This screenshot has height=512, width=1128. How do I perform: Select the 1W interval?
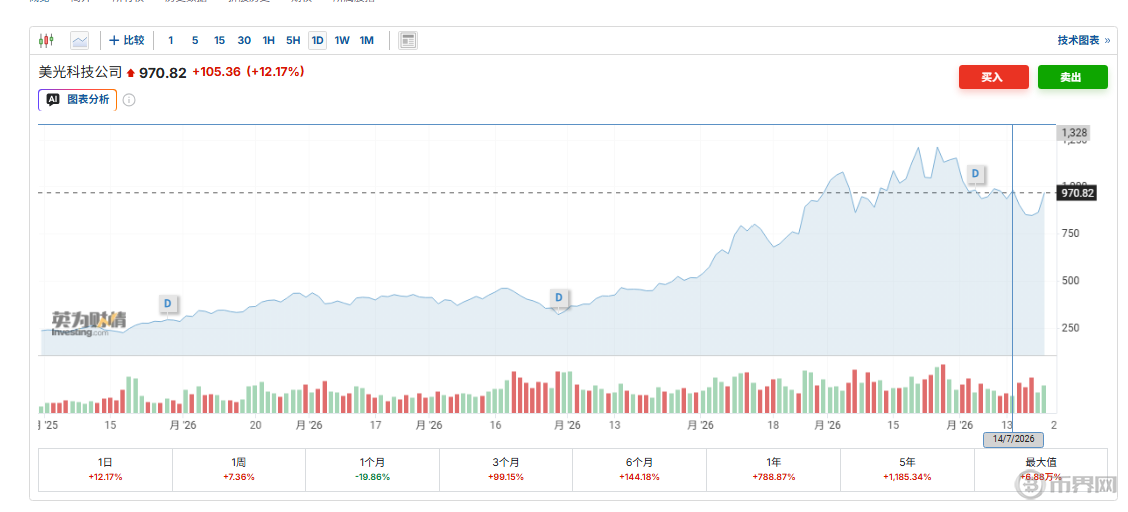342,40
